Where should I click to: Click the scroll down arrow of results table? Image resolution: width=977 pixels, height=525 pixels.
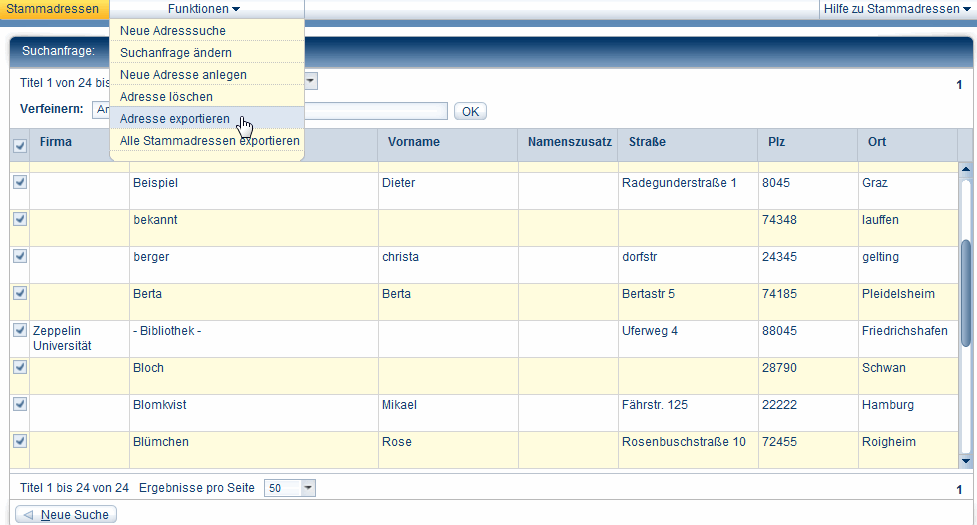(x=965, y=461)
